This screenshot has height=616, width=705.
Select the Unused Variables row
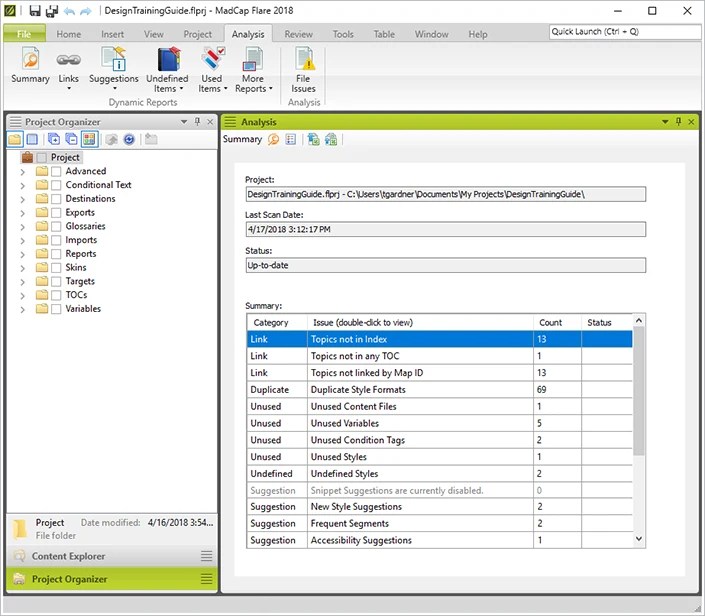click(439, 423)
